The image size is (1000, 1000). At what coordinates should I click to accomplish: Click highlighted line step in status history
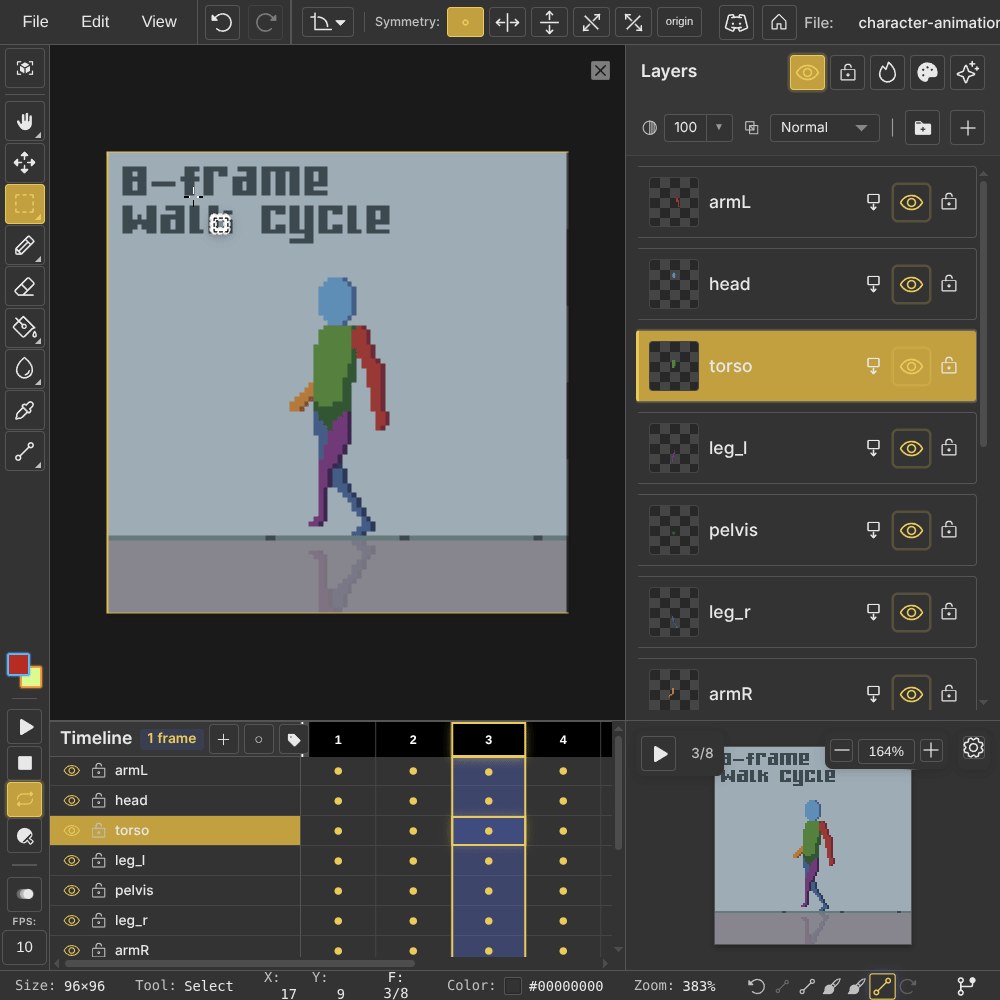click(x=883, y=986)
